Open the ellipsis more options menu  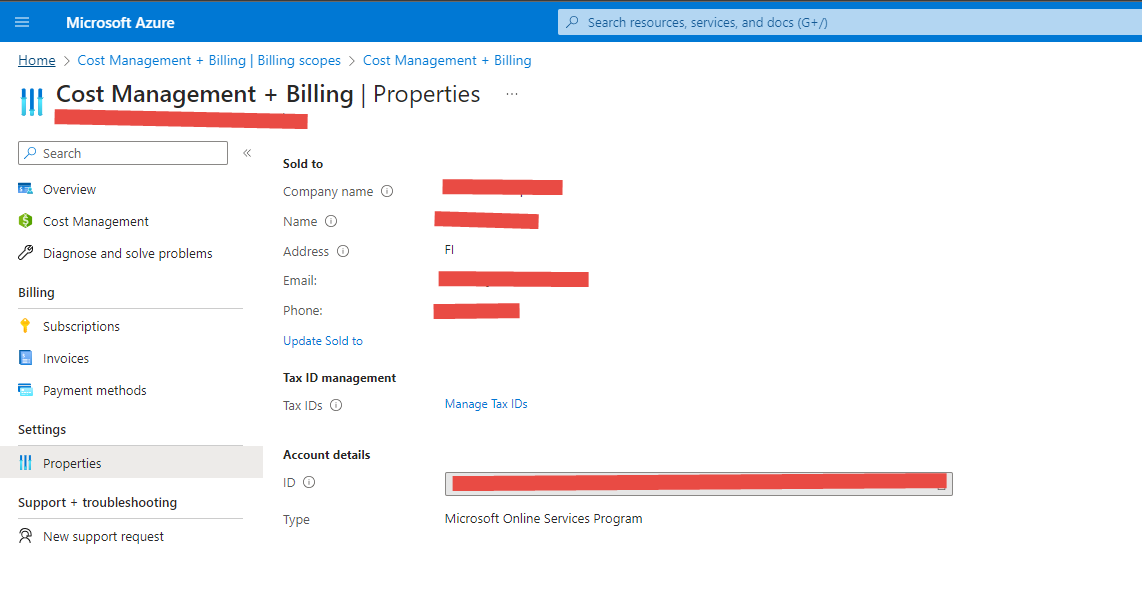tap(512, 94)
